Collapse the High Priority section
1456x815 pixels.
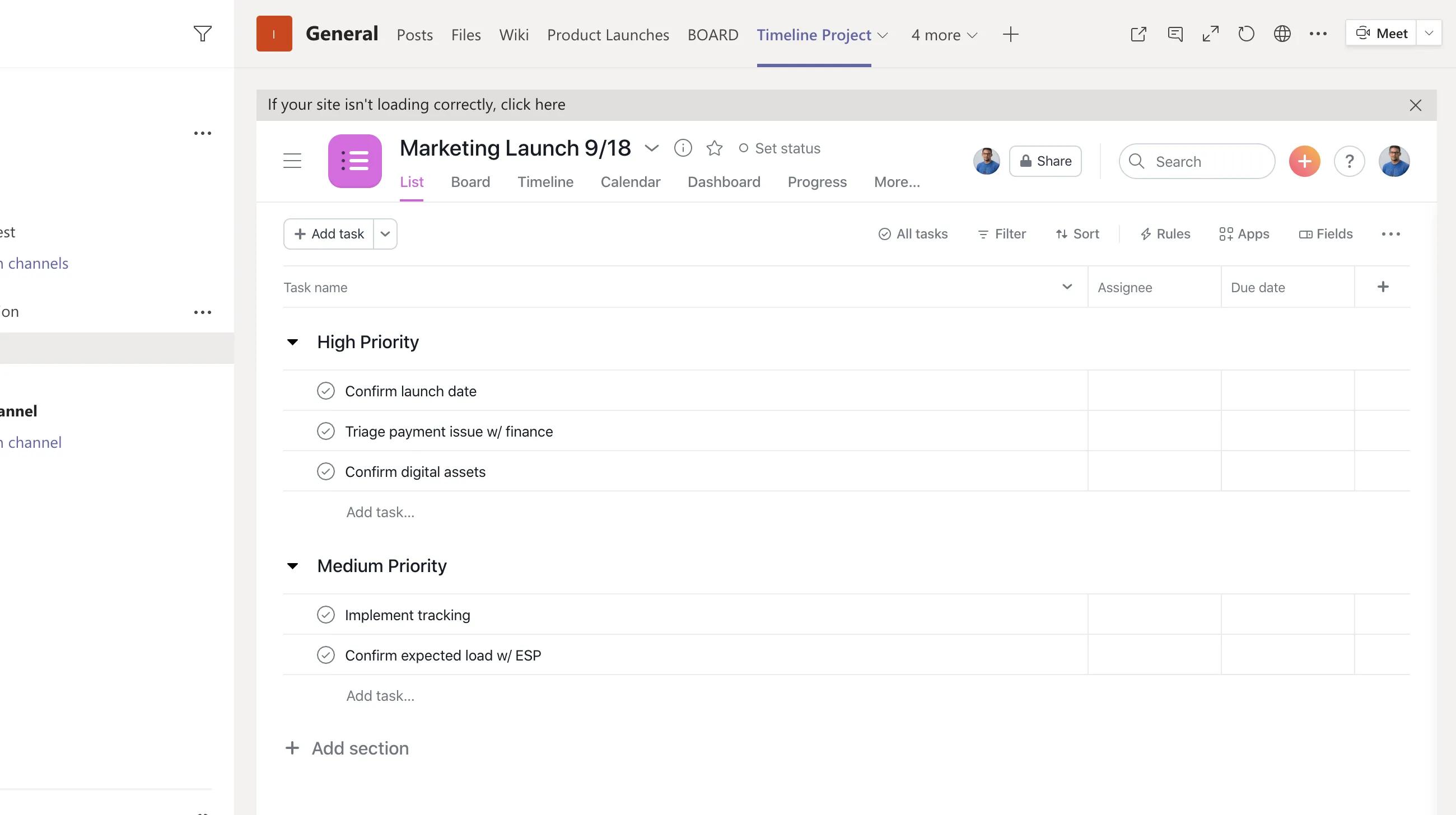tap(292, 341)
